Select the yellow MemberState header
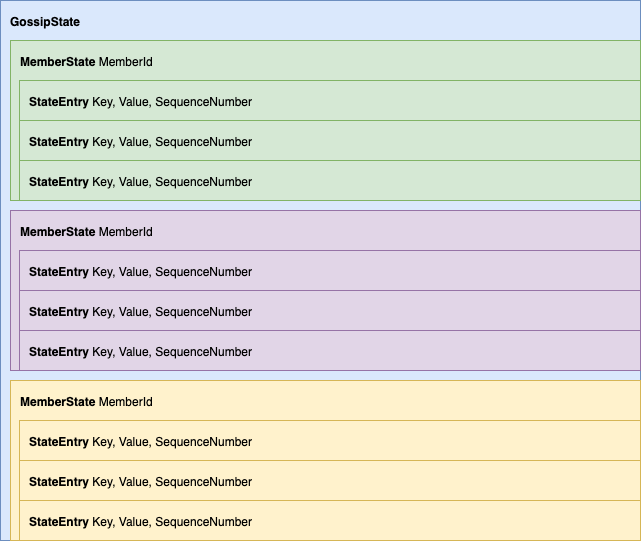The width and height of the screenshot is (641, 541). tap(86, 402)
